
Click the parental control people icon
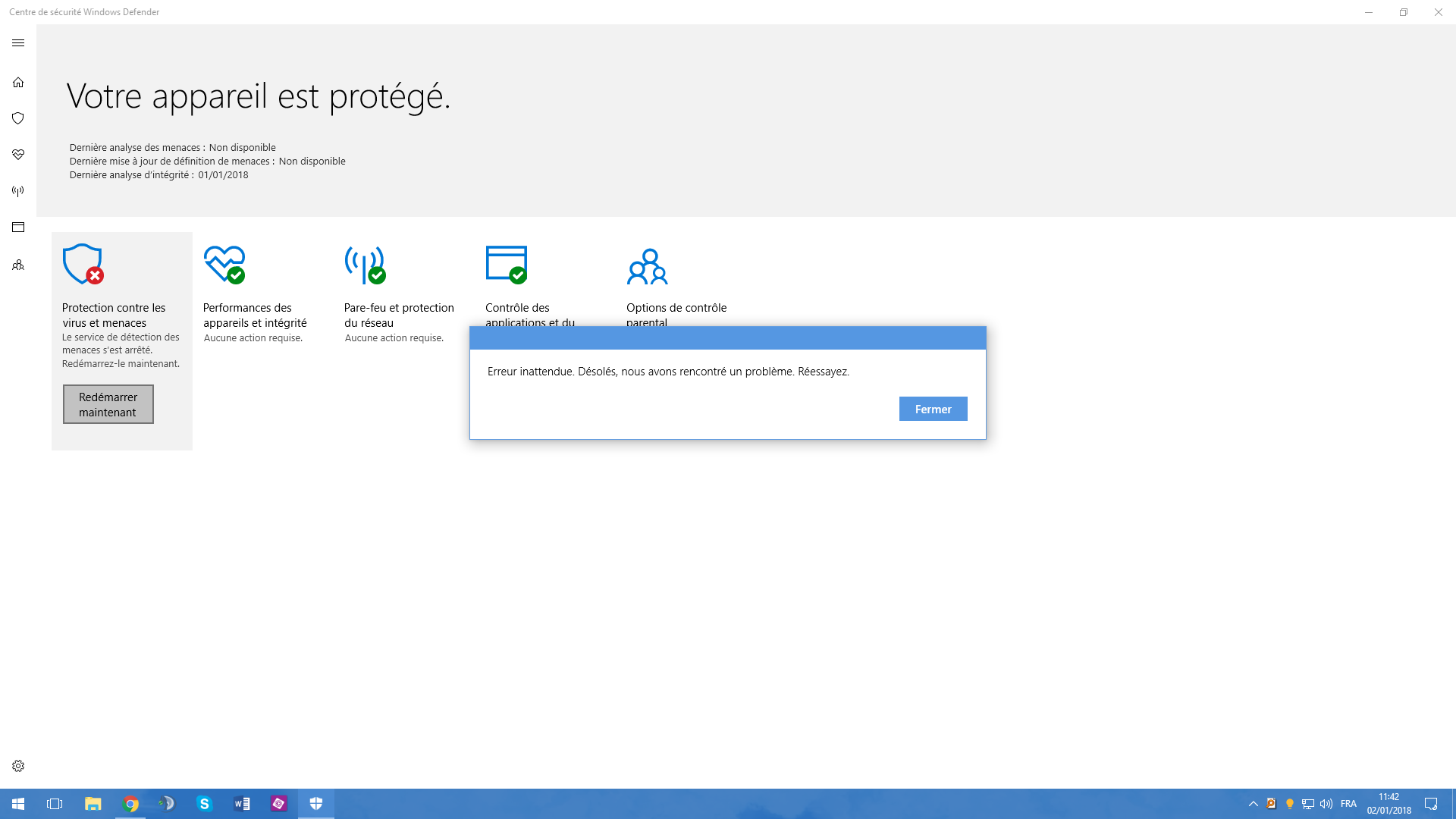pos(648,266)
